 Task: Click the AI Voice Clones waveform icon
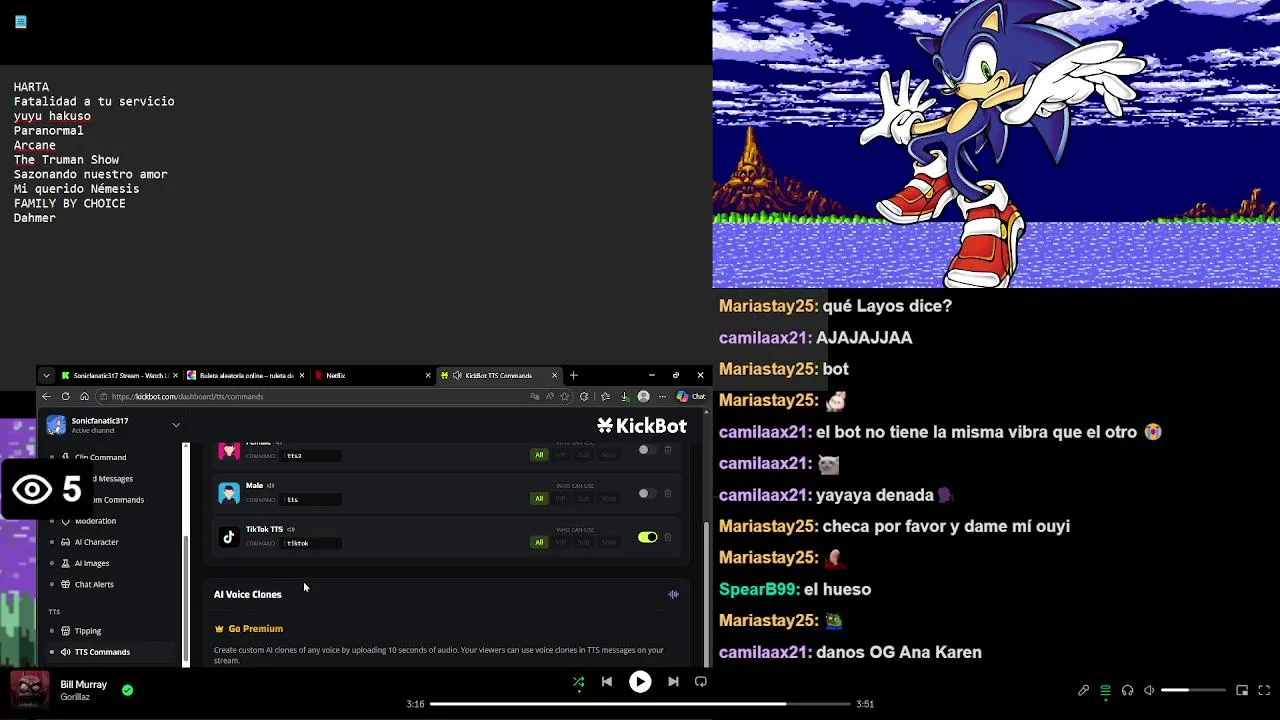(673, 594)
